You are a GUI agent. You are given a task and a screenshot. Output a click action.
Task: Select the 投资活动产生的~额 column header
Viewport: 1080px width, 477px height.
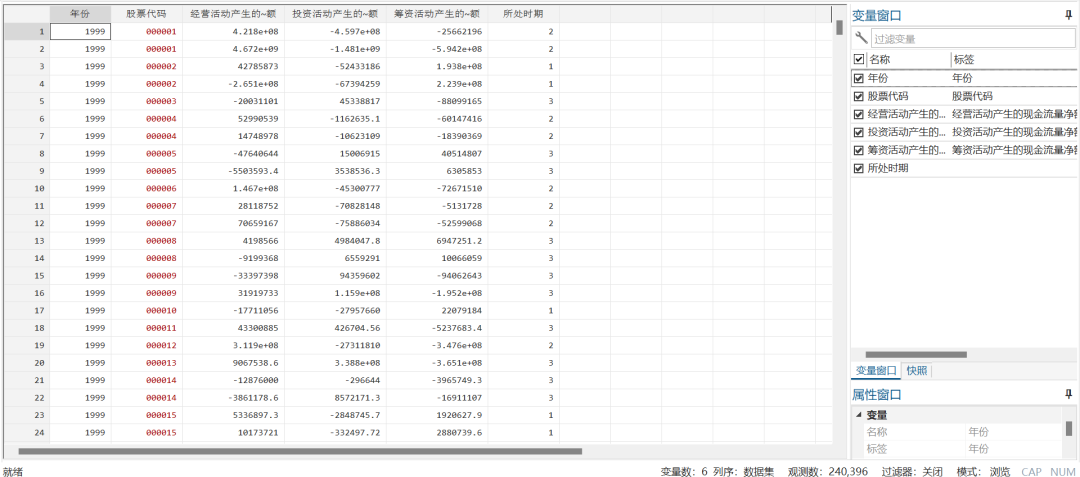click(335, 14)
